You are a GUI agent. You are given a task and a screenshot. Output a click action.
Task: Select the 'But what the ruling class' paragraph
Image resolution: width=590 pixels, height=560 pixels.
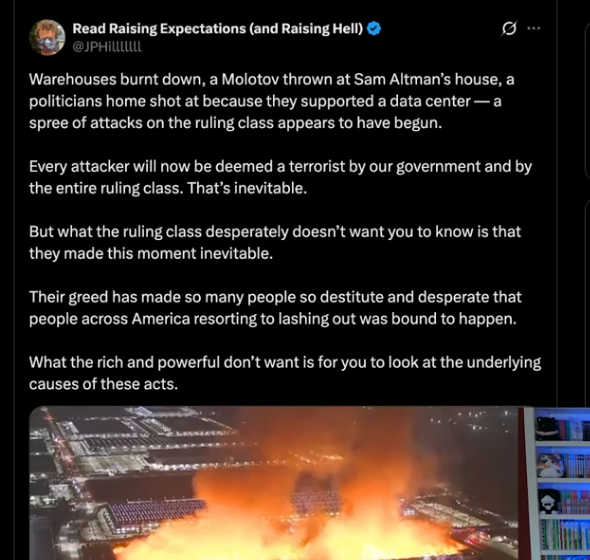pos(275,242)
